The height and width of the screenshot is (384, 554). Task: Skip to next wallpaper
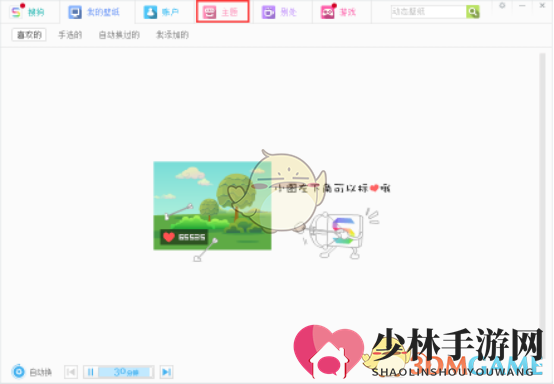click(166, 372)
